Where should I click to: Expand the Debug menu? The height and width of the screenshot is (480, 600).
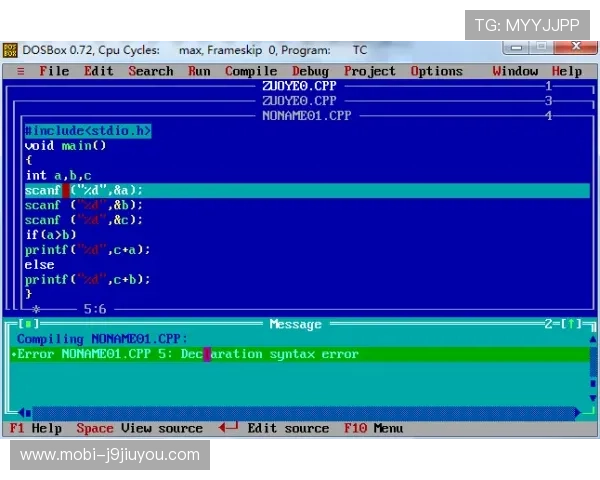tap(310, 71)
